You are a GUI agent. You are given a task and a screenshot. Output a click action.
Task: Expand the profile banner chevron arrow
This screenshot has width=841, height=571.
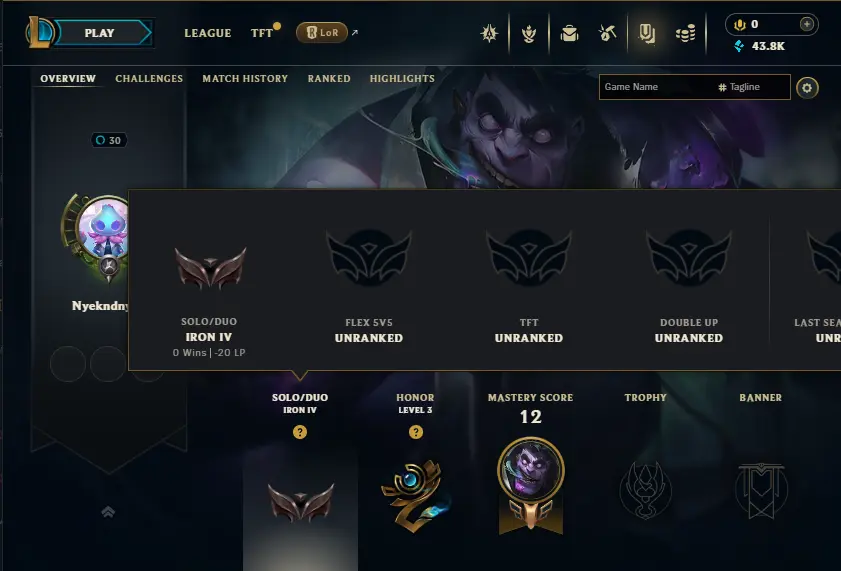(x=108, y=512)
